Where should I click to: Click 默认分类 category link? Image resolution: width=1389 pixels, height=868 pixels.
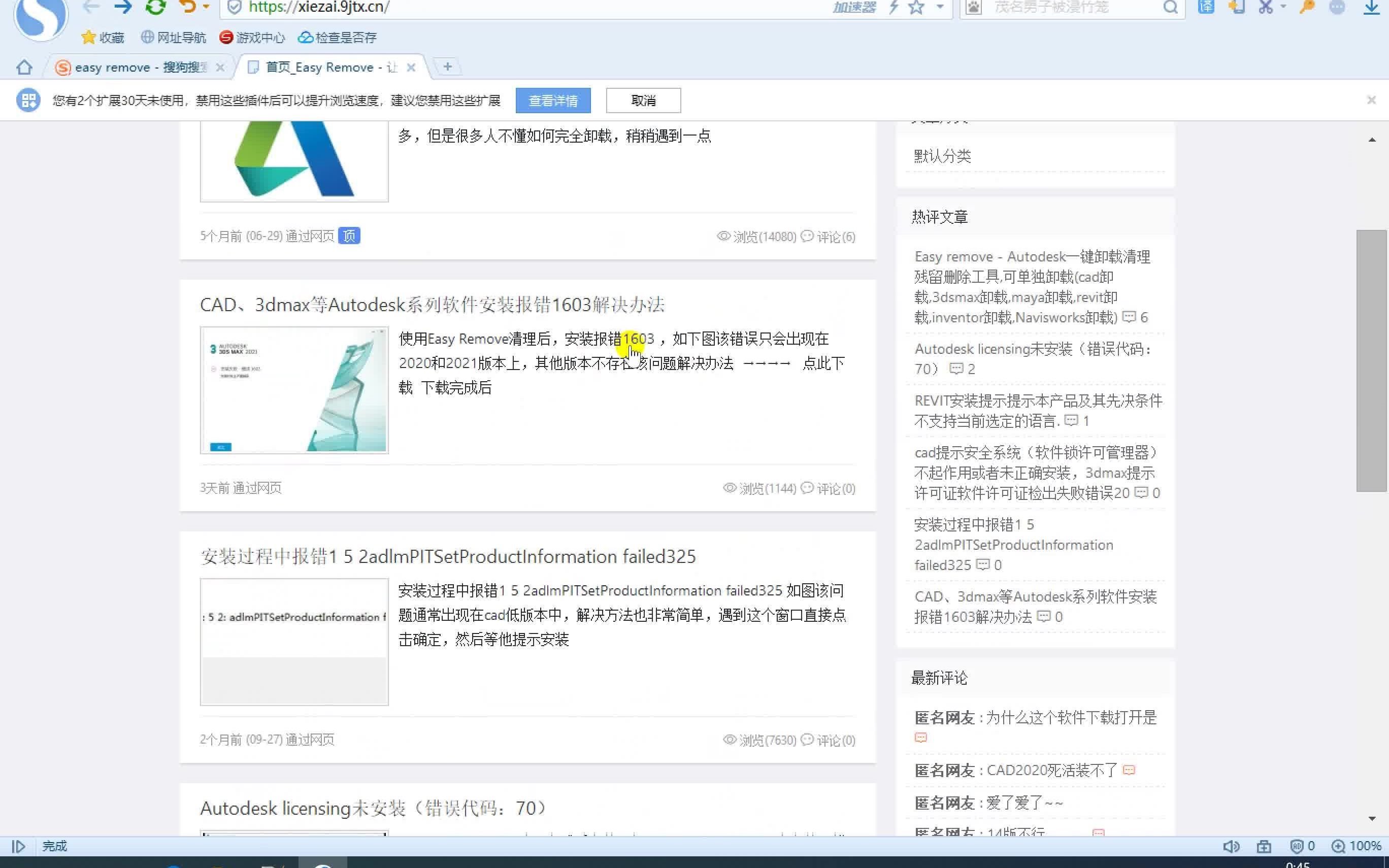click(942, 155)
